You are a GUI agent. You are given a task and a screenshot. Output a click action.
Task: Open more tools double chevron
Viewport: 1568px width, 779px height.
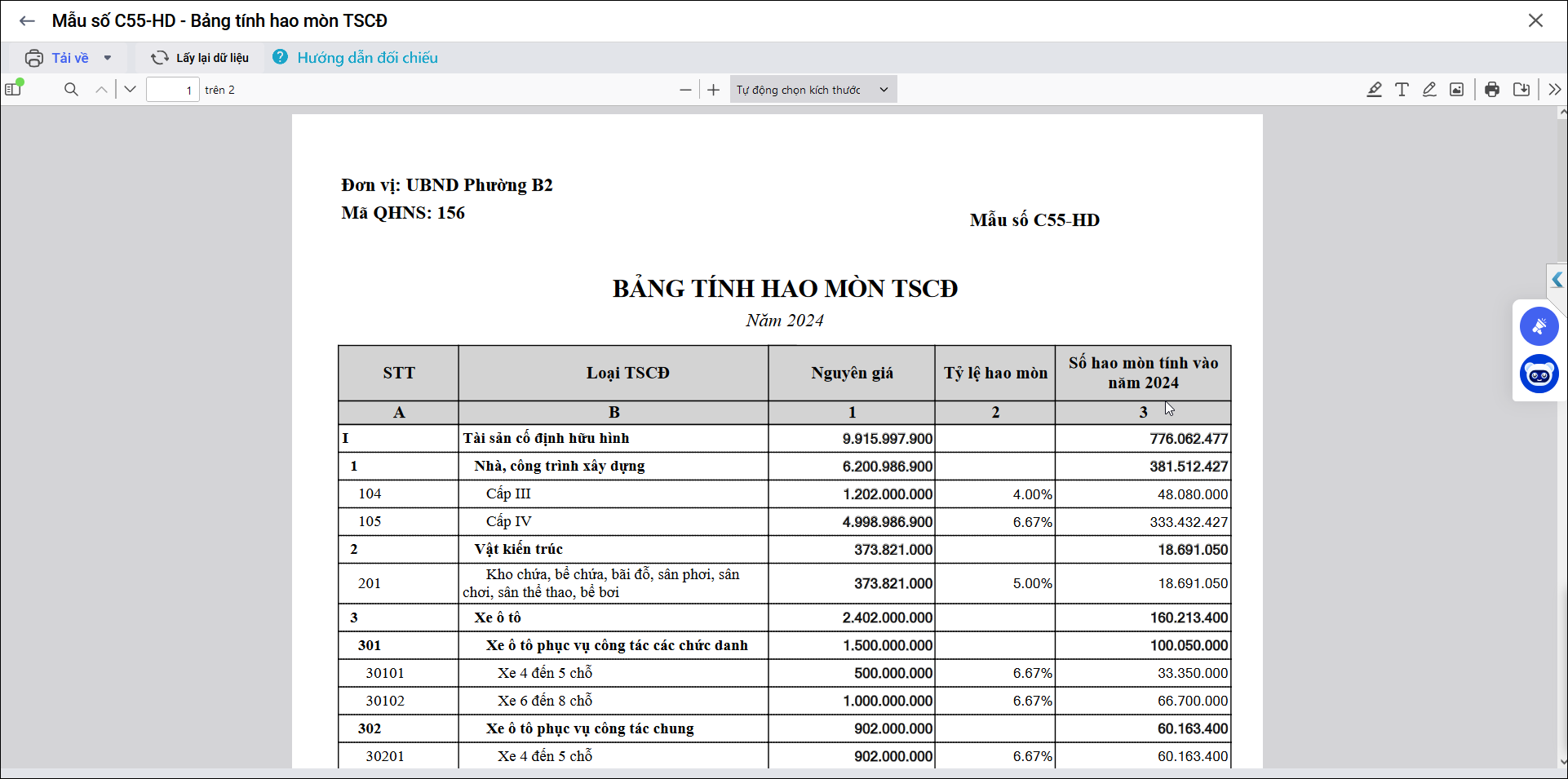pos(1555,90)
